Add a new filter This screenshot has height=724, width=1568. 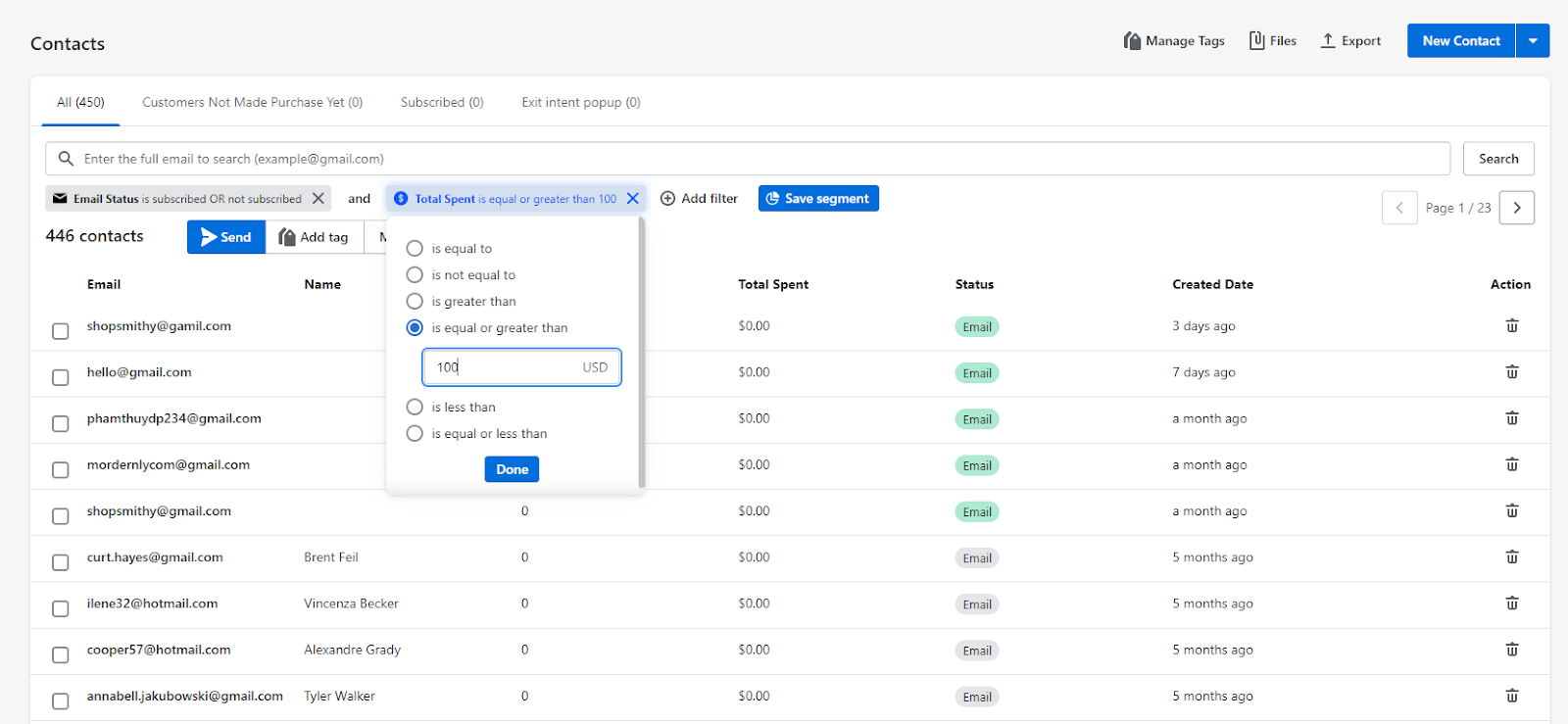click(x=699, y=199)
